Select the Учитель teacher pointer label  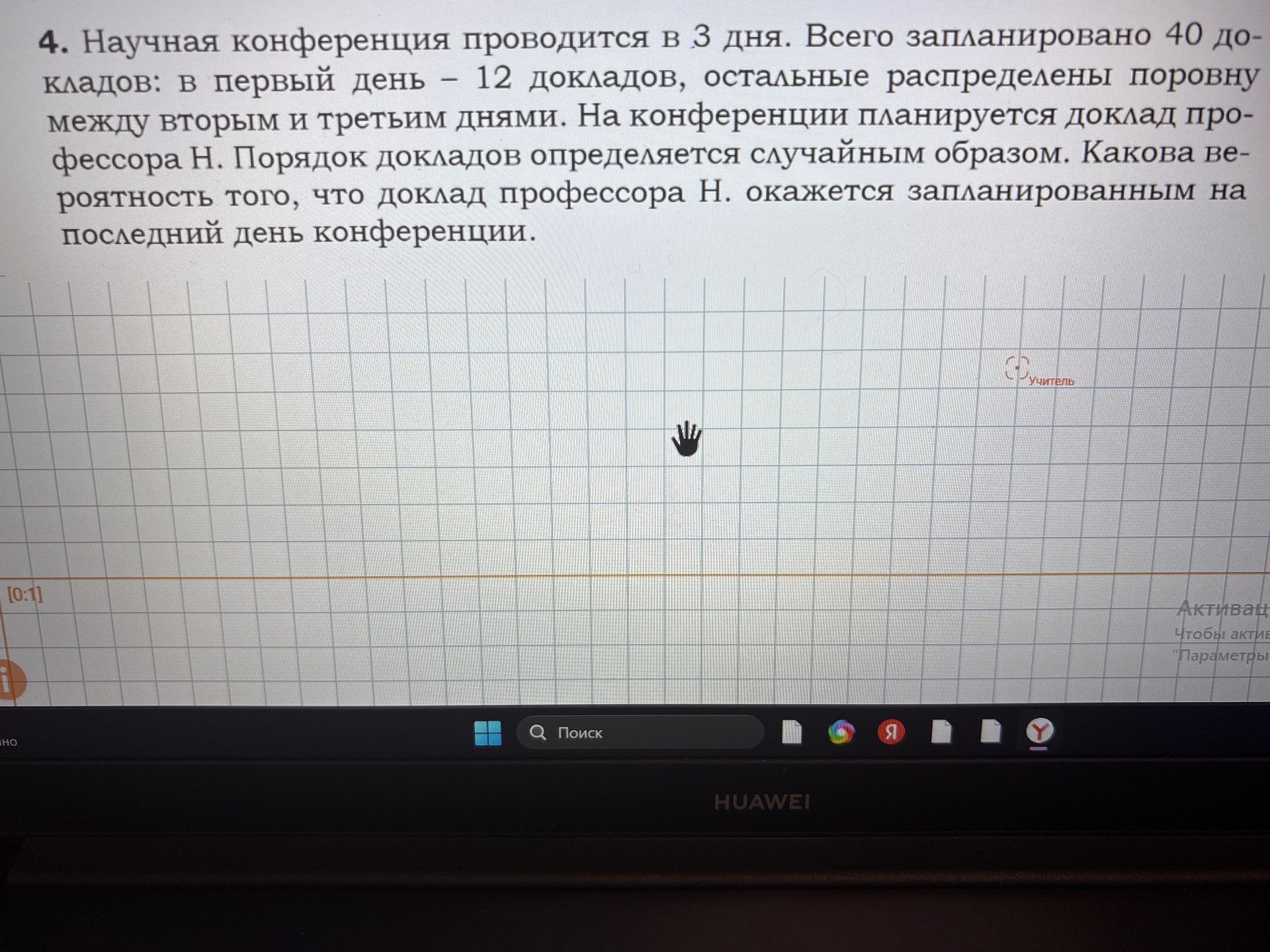click(x=1051, y=381)
